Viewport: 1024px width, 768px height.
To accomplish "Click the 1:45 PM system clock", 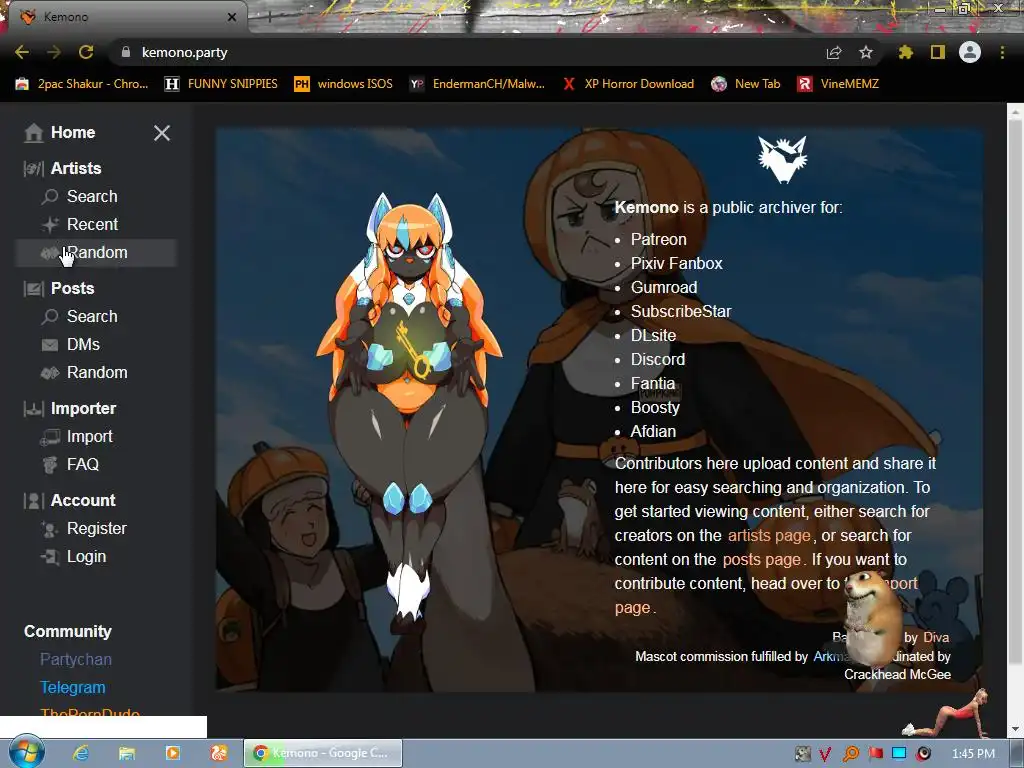I will [x=973, y=754].
